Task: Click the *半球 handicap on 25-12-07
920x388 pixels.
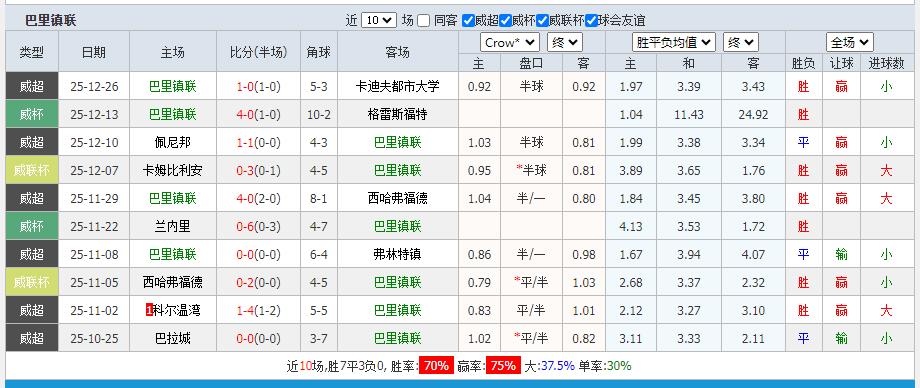Action: point(532,171)
